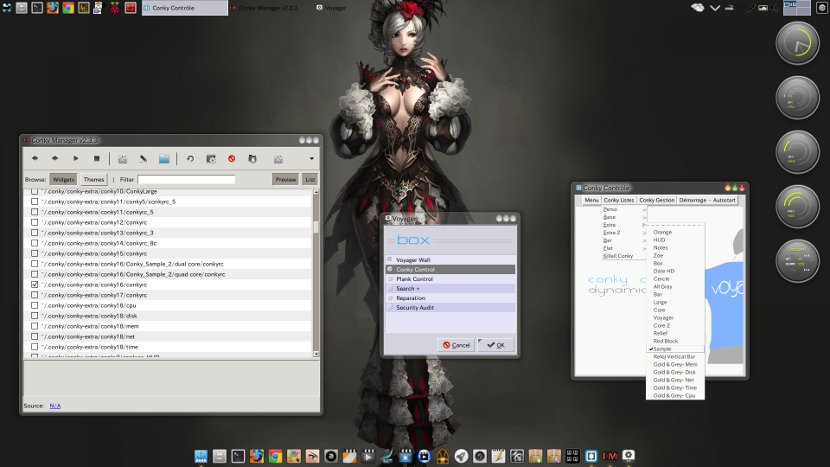Click the List view button

click(310, 179)
